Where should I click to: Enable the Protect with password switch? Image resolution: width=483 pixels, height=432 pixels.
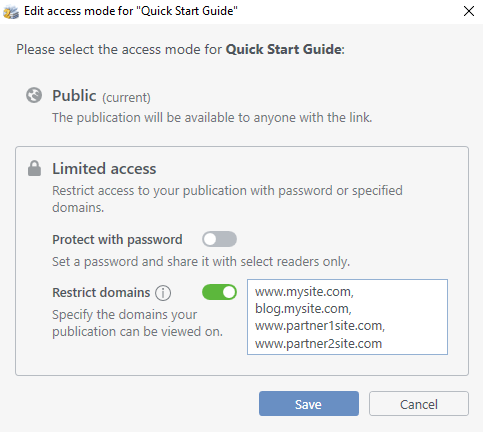[x=219, y=239]
